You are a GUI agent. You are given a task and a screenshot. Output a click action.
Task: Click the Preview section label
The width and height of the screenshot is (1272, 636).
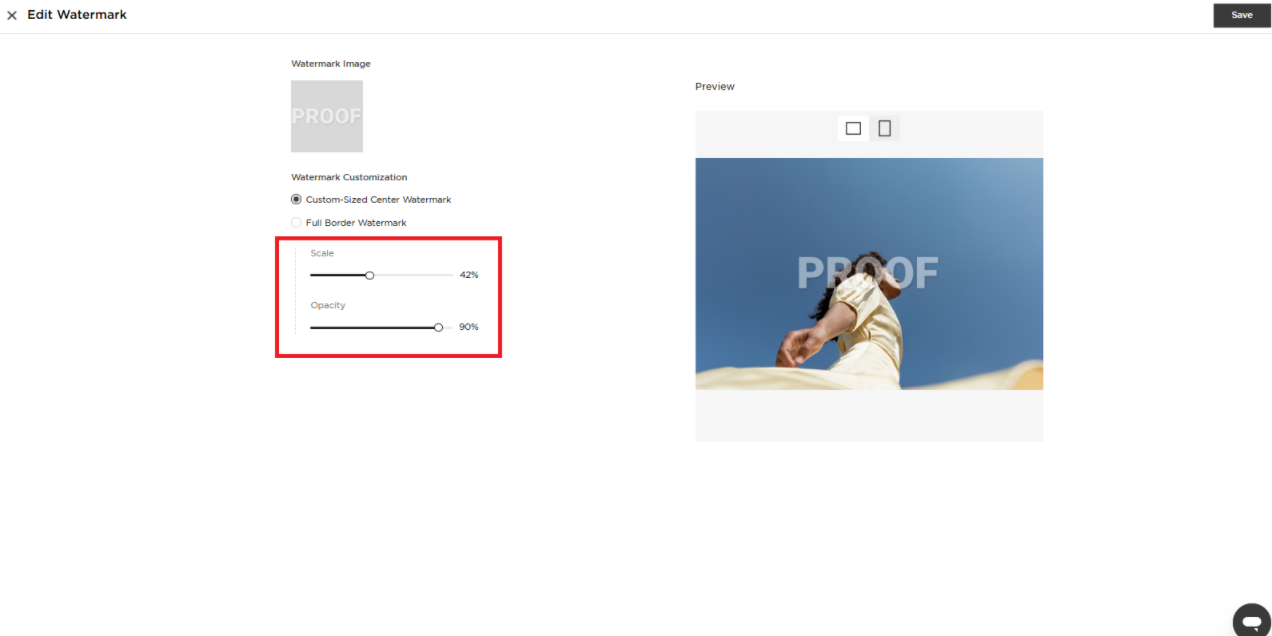click(x=715, y=87)
